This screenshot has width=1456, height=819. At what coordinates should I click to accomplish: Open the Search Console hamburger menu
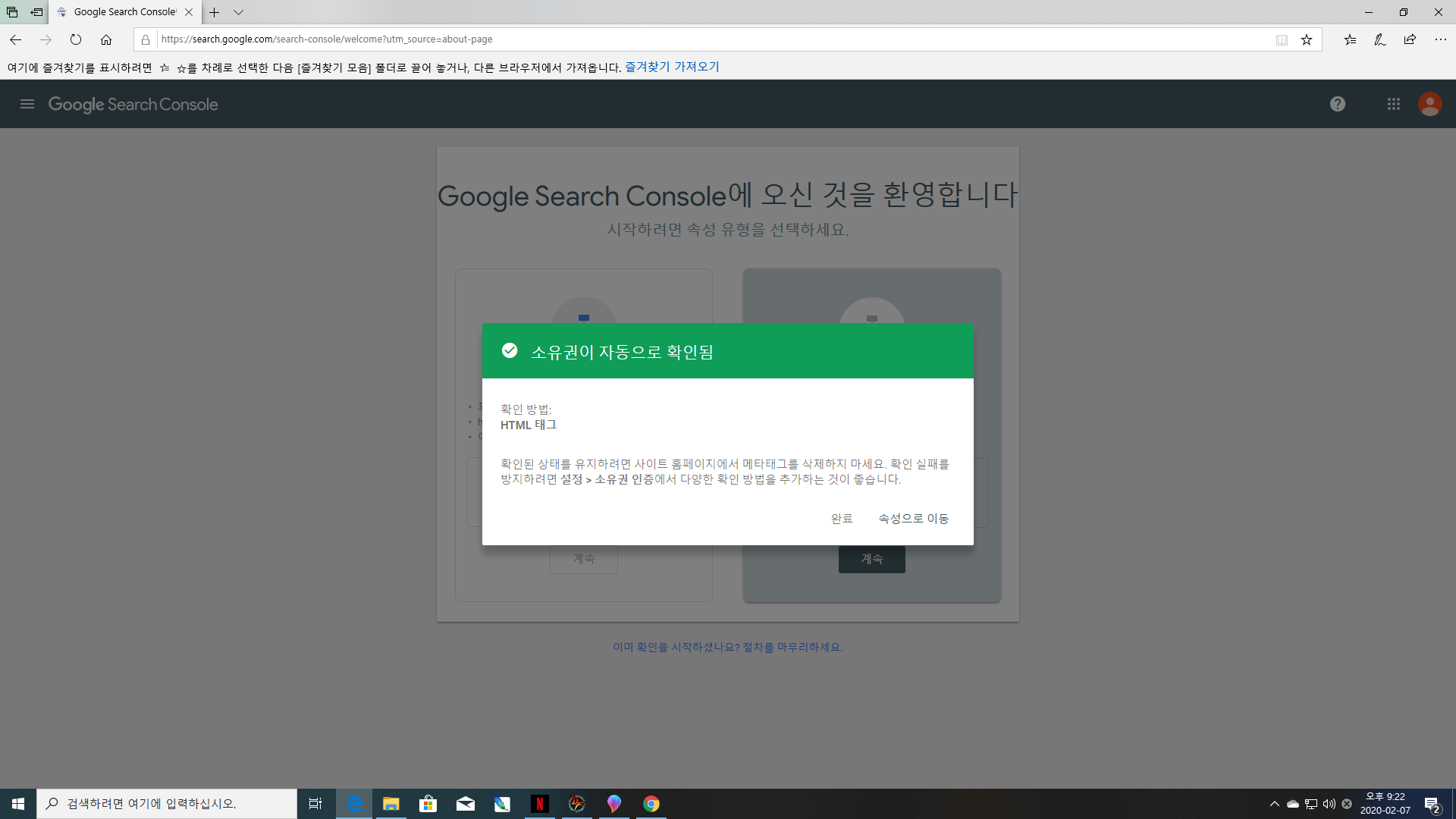tap(27, 104)
